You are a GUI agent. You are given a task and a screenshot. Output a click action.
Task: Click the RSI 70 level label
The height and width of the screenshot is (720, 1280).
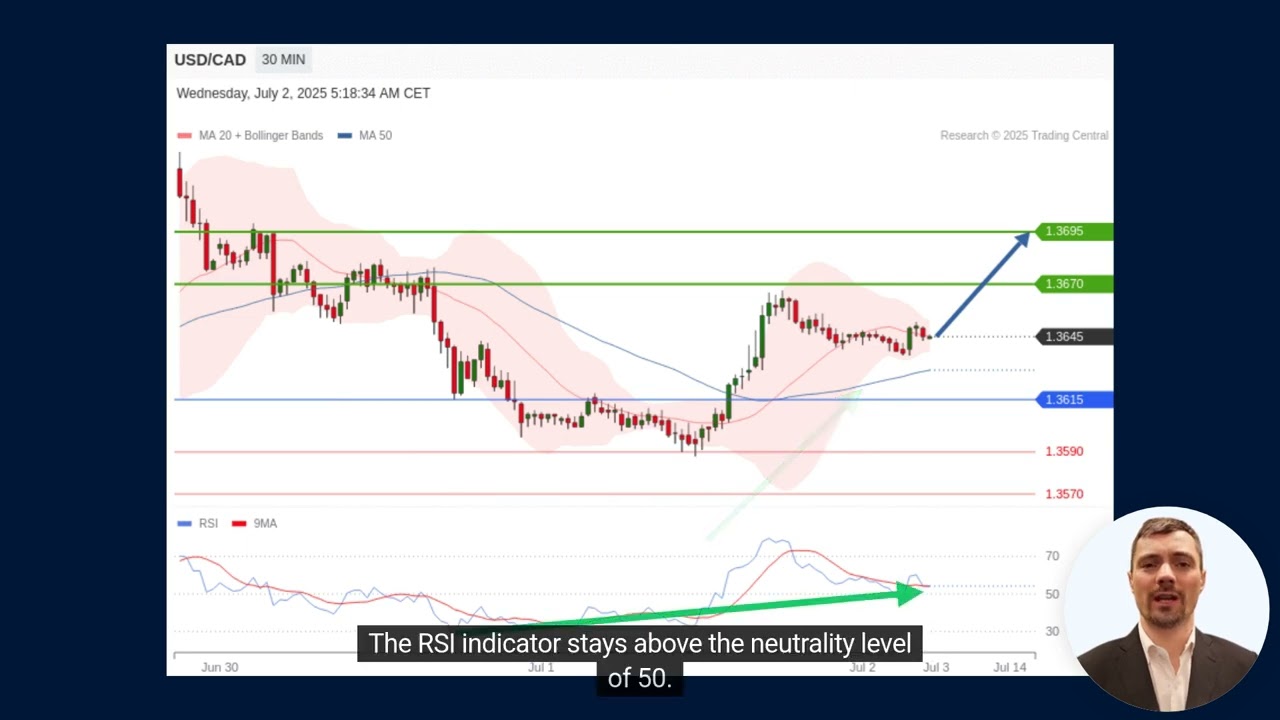[x=1052, y=556]
